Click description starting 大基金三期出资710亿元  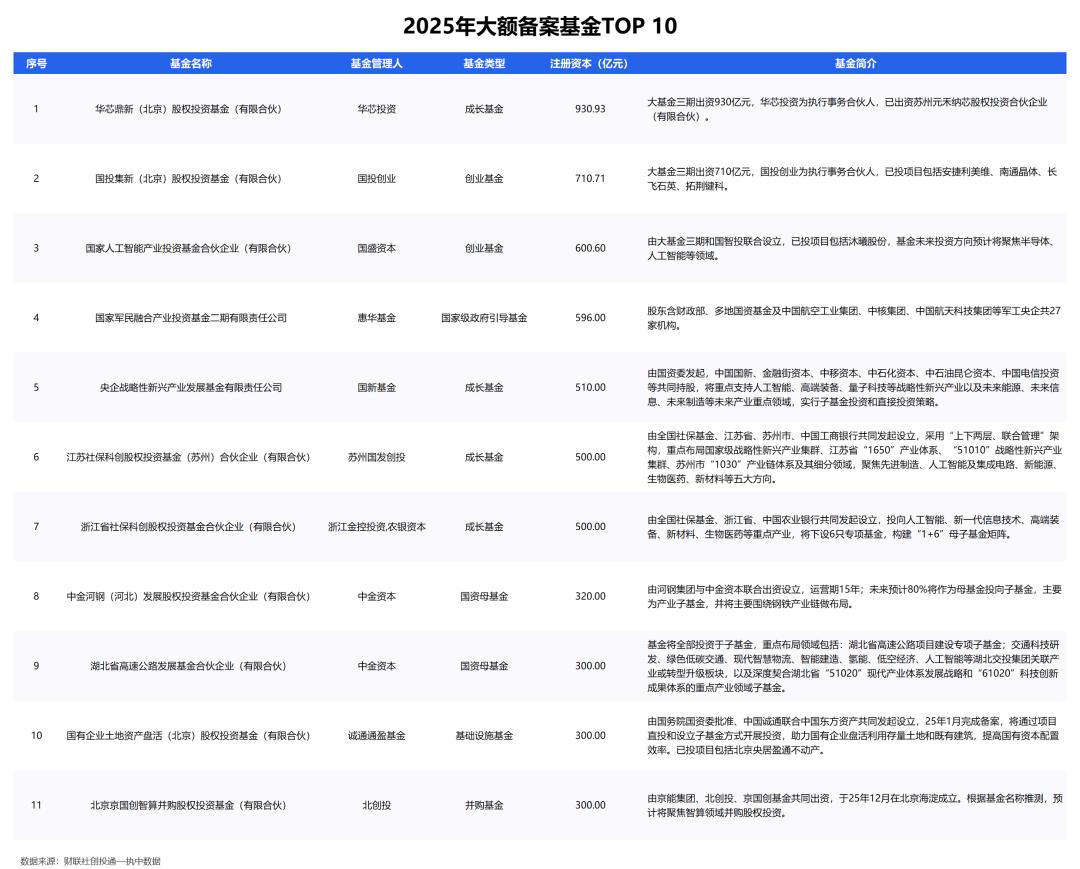852,178
